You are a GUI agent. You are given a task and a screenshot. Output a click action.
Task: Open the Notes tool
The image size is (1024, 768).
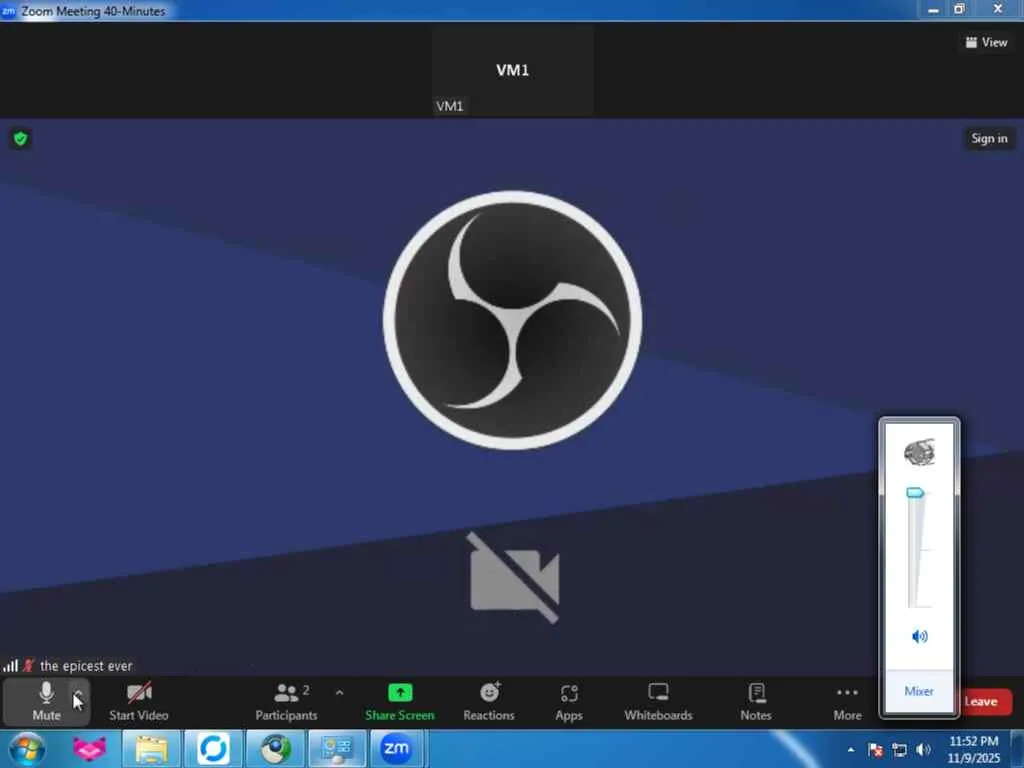(x=756, y=702)
